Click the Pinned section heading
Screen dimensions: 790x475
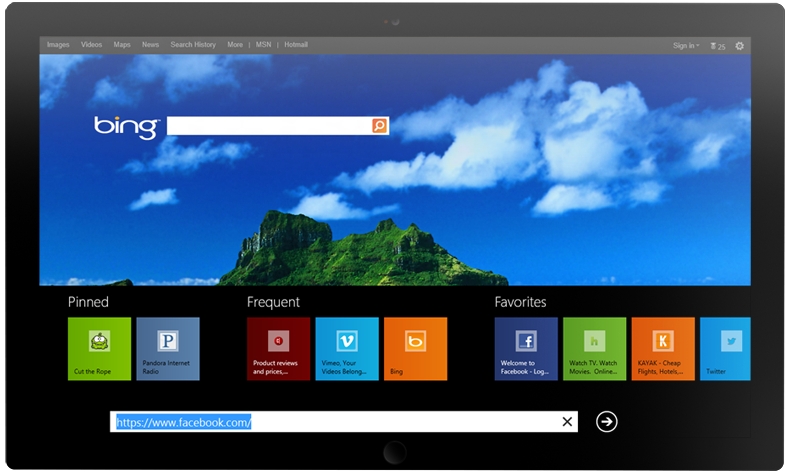click(88, 302)
